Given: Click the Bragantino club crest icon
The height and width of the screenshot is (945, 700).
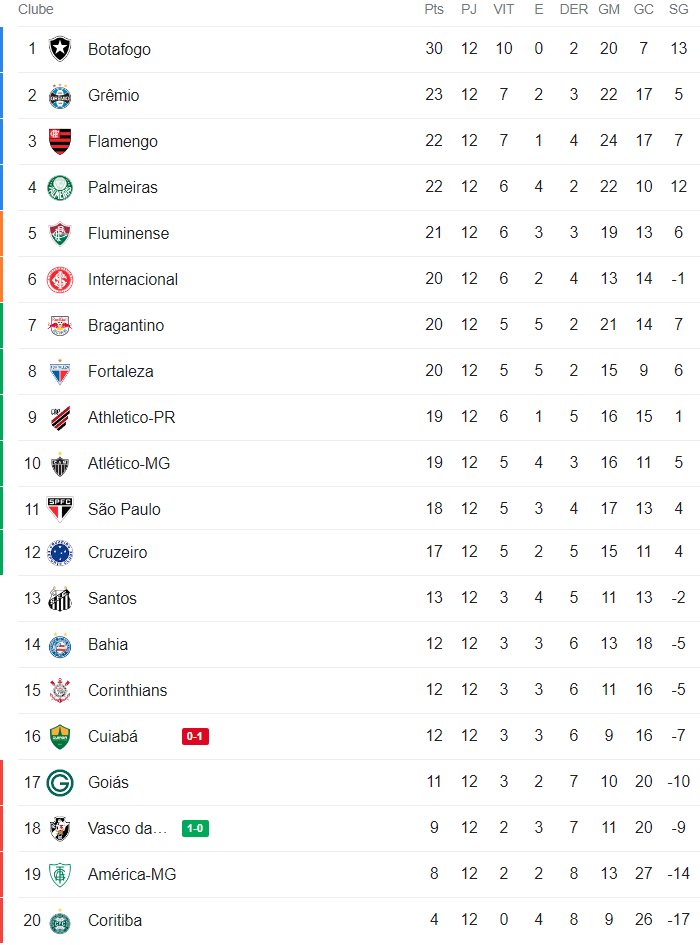Looking at the screenshot, I should [x=60, y=325].
